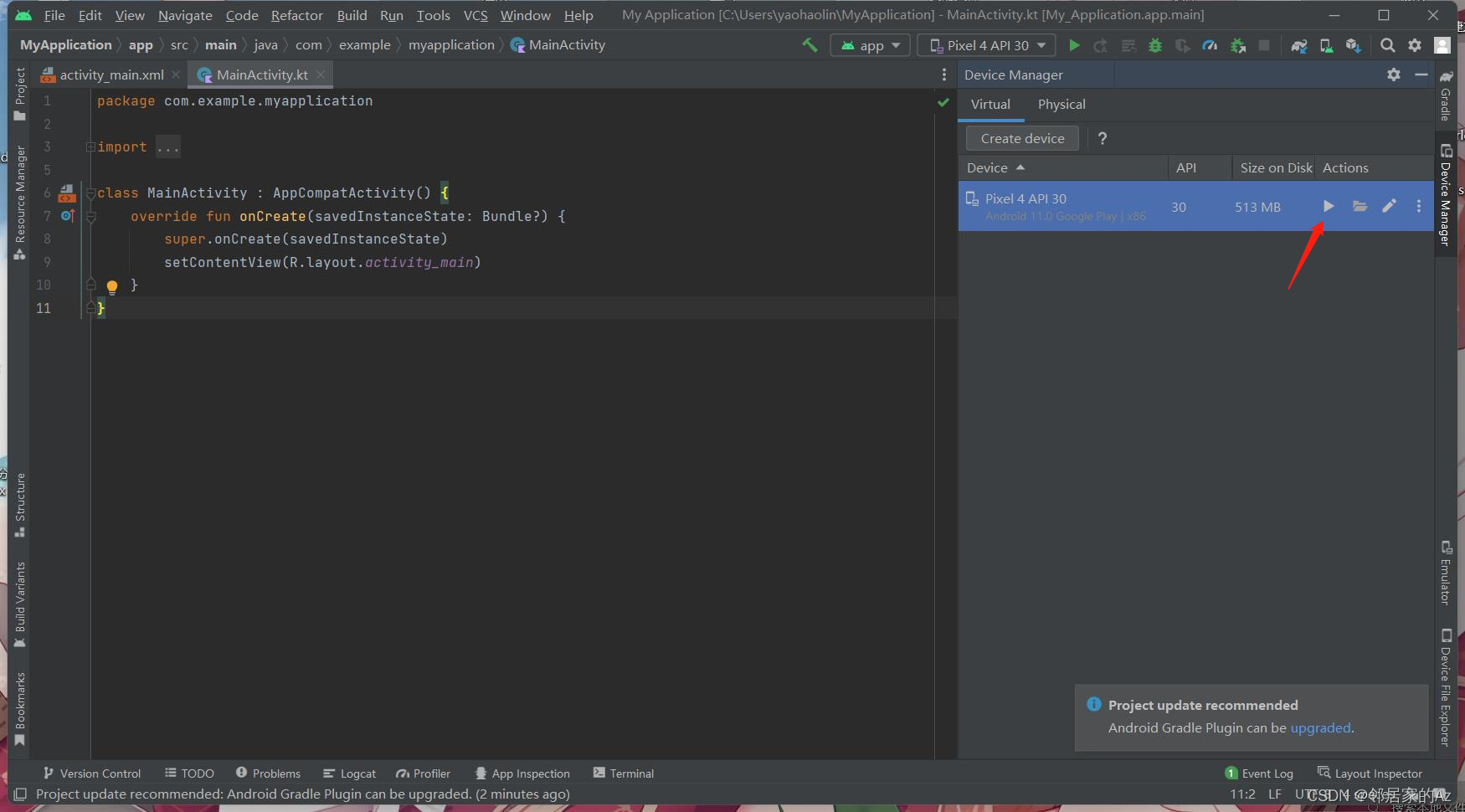Open Device Manager panel settings gear
The width and height of the screenshot is (1465, 812).
click(x=1394, y=75)
